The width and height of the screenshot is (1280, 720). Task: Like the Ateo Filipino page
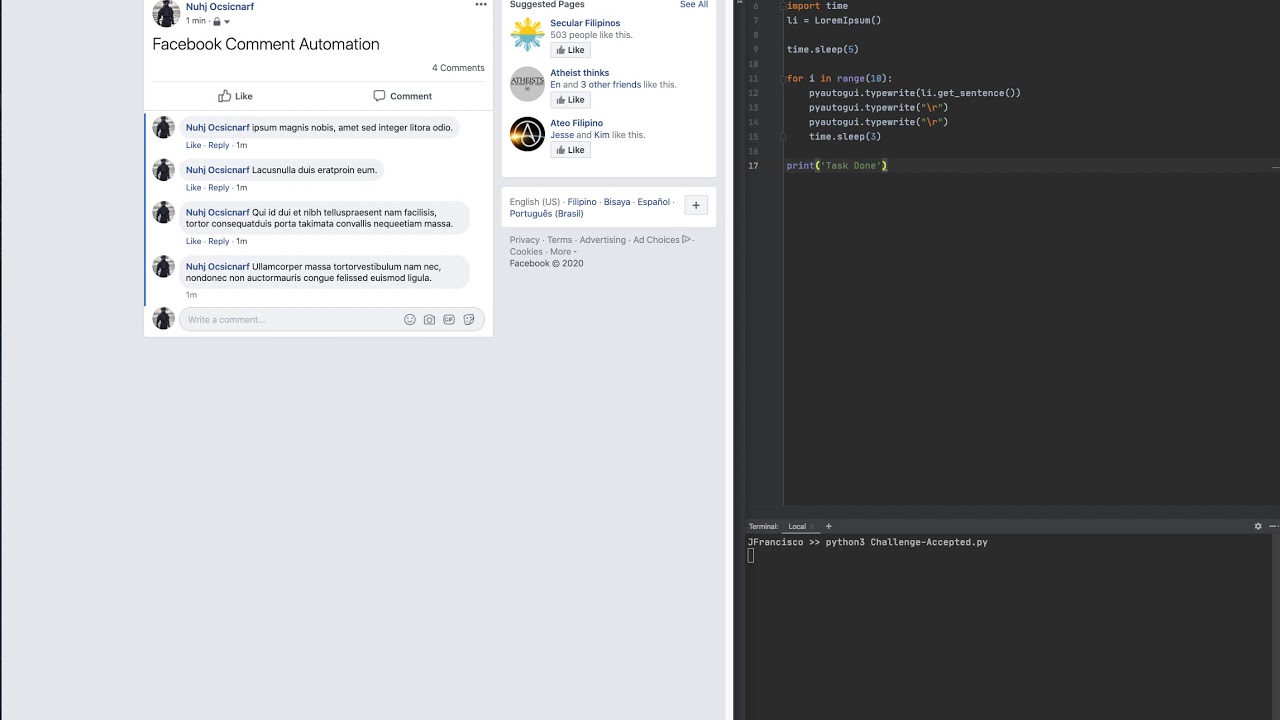point(570,150)
